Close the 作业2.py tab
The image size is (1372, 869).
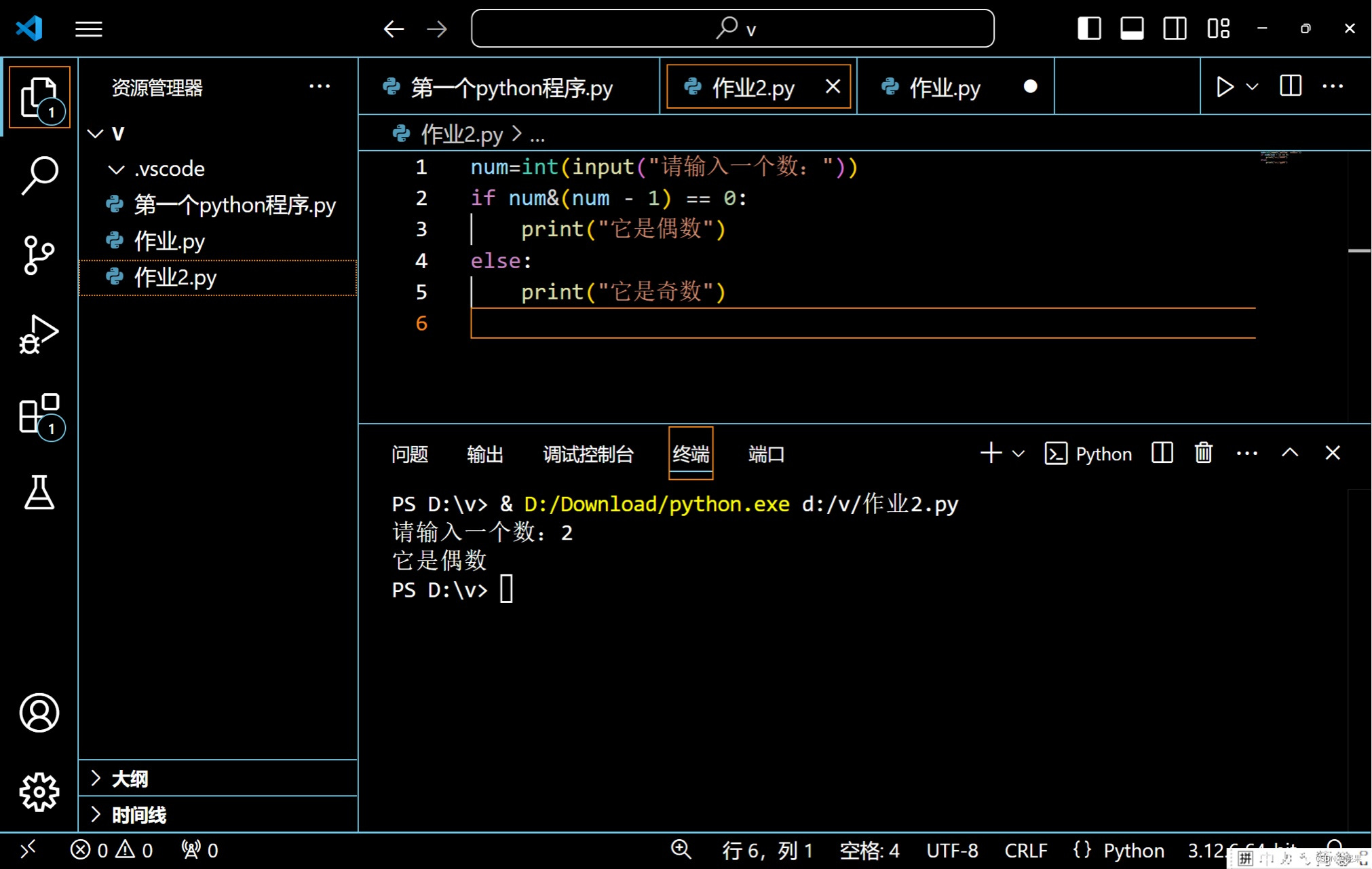click(833, 86)
